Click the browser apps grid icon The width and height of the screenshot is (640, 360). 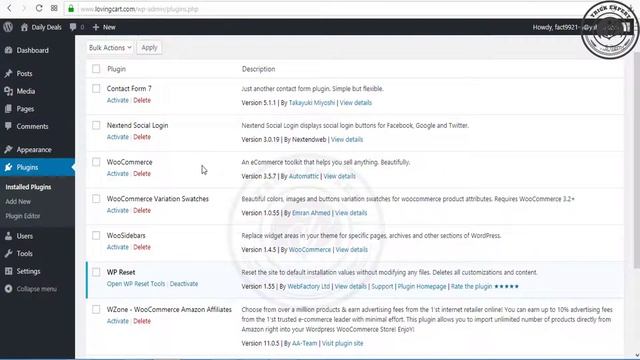(x=54, y=8)
